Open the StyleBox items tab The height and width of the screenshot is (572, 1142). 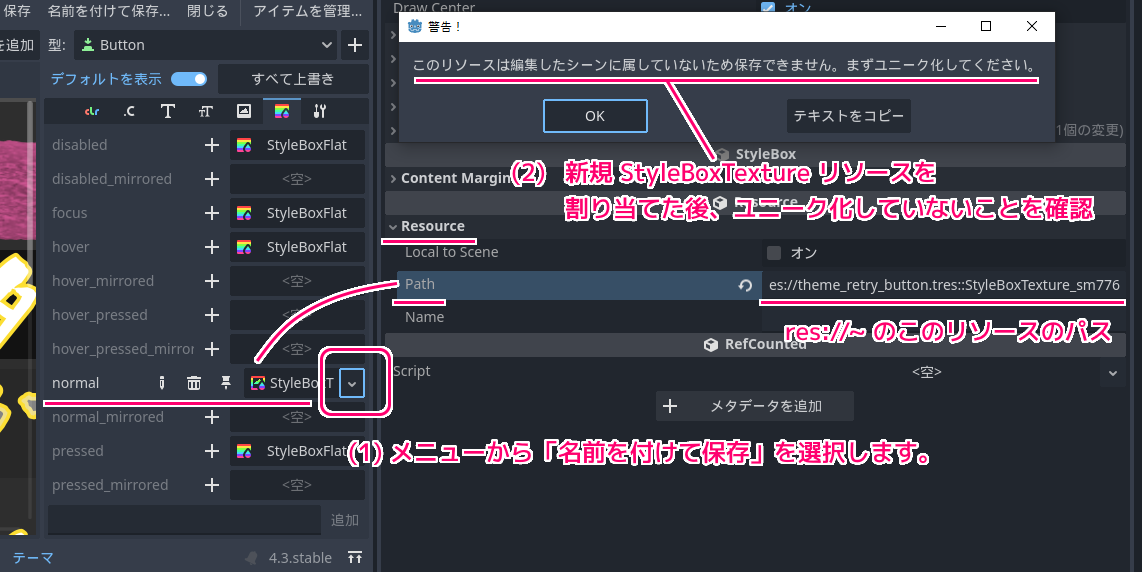tap(282, 111)
